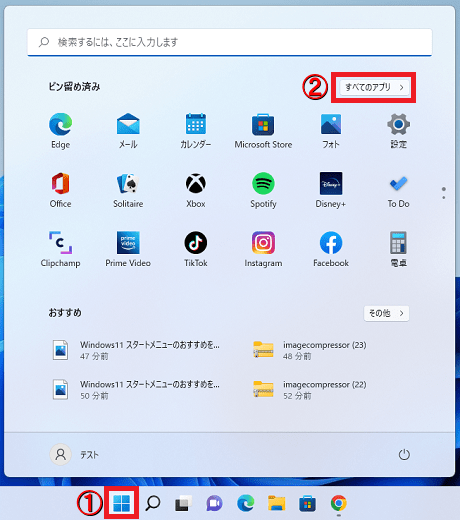Expand その他 more recommended items
Viewport: 460px width, 520px height.
[x=386, y=313]
